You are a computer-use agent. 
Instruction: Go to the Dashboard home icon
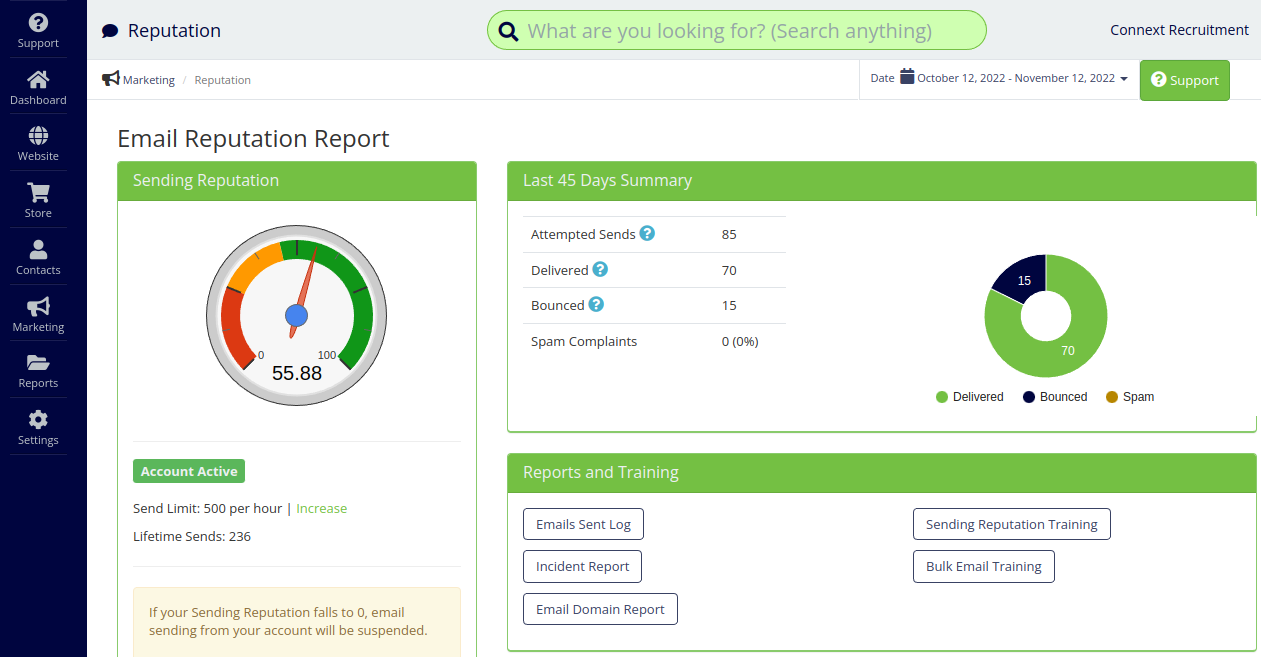point(38,79)
